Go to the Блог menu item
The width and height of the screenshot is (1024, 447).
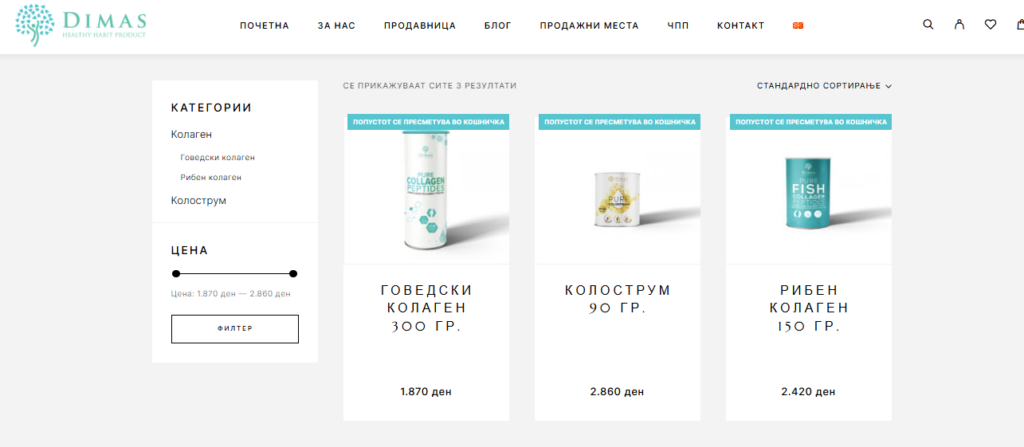coord(498,25)
